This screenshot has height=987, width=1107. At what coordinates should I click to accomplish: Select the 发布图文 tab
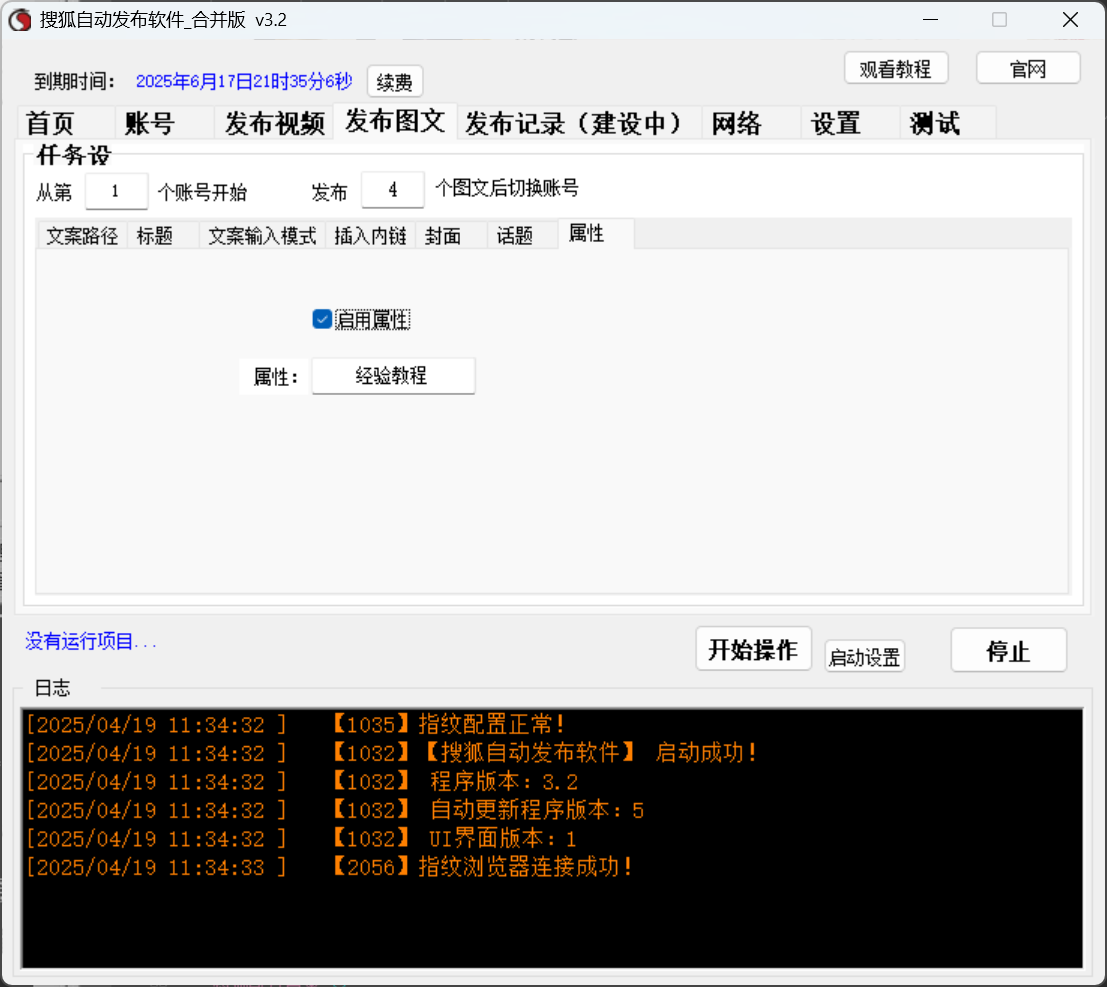(x=395, y=121)
